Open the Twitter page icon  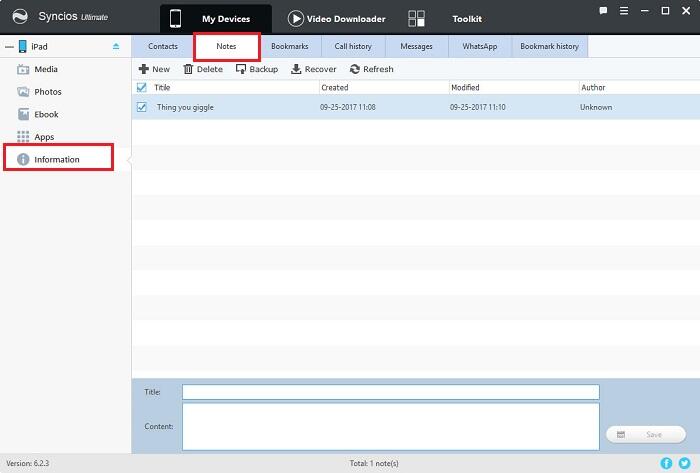coord(684,464)
